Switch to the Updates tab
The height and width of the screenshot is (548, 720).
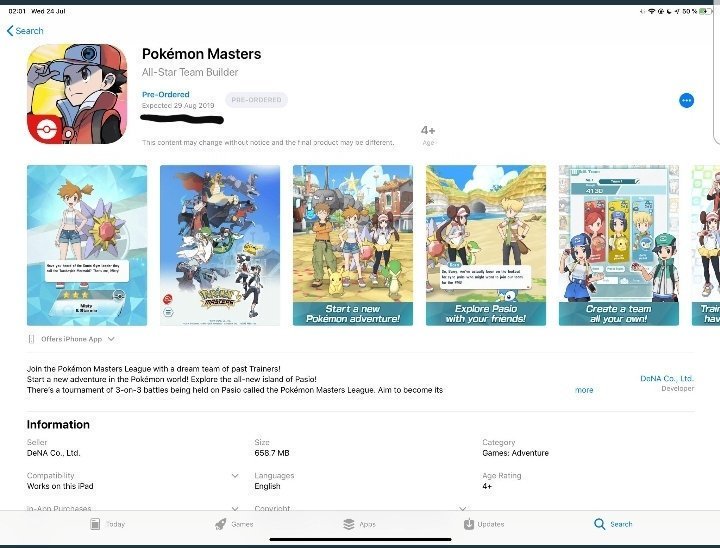(484, 524)
